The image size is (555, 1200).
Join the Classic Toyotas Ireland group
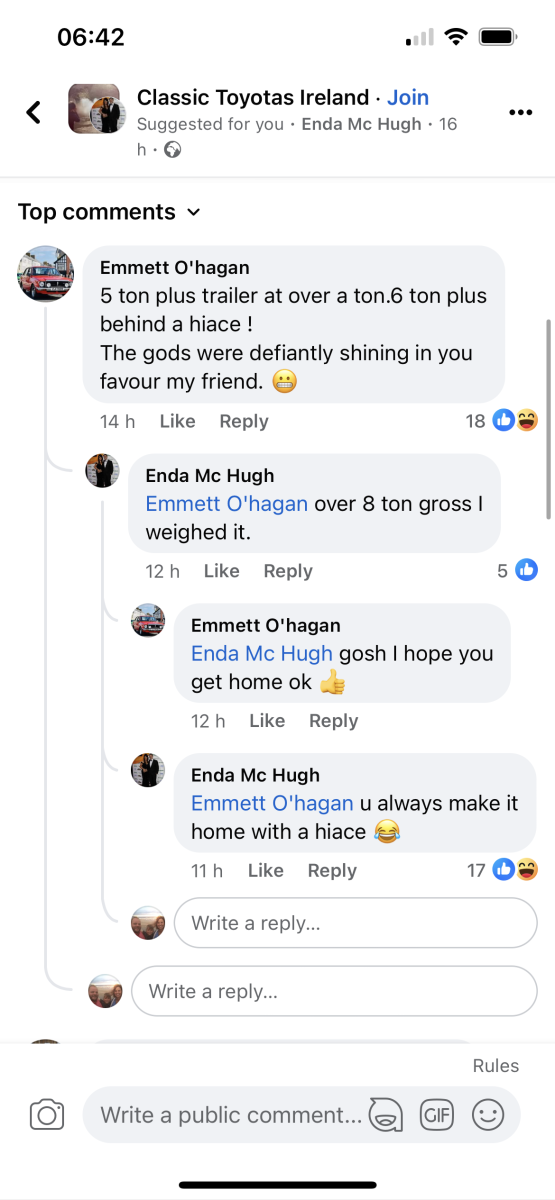point(408,97)
